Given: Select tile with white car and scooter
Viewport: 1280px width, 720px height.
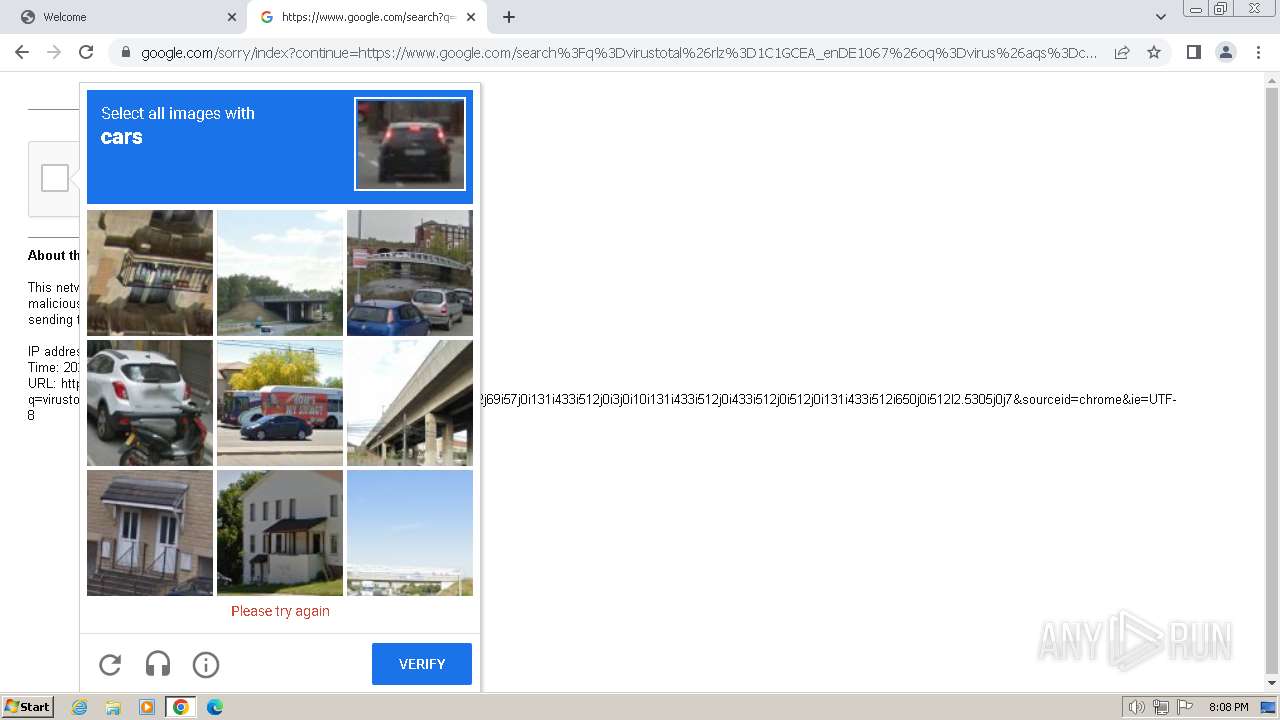Looking at the screenshot, I should pyautogui.click(x=150, y=403).
